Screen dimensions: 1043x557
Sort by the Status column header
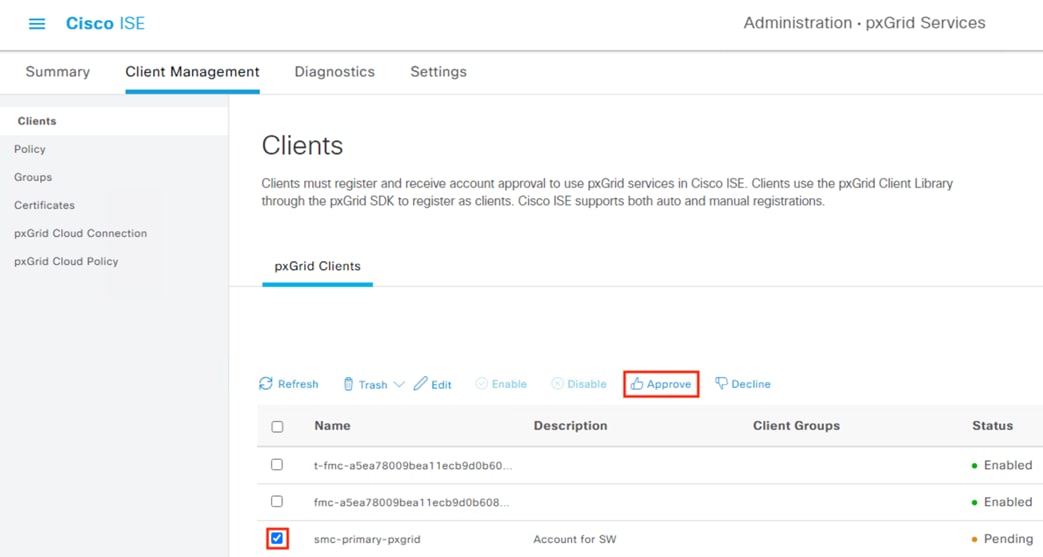point(992,426)
